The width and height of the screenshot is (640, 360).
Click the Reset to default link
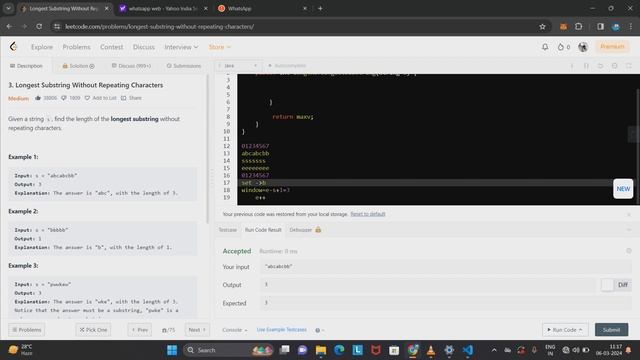click(368, 214)
